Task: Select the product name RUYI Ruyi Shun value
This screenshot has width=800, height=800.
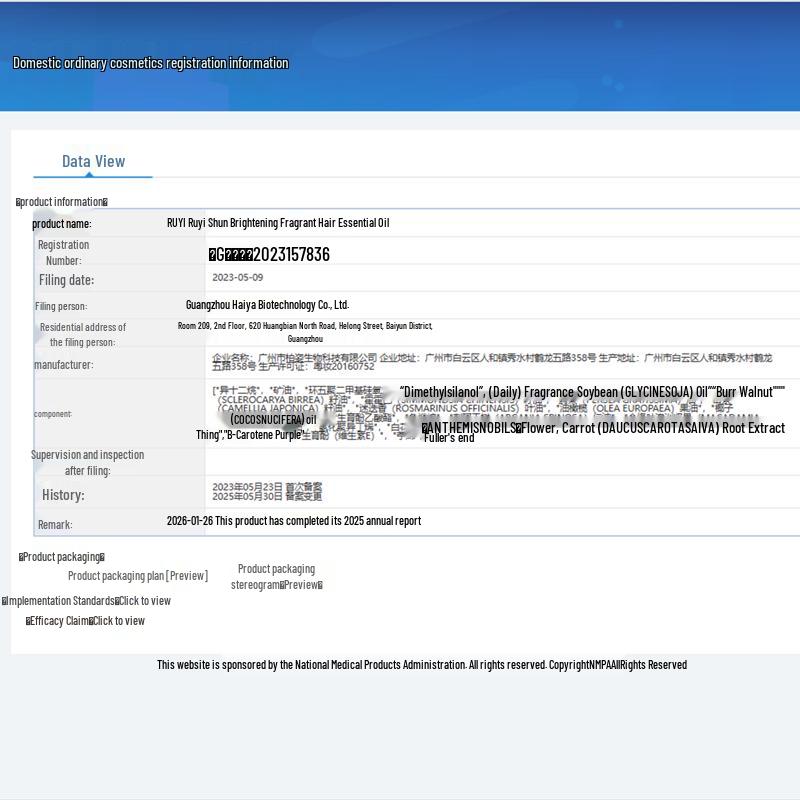Action: [278, 223]
